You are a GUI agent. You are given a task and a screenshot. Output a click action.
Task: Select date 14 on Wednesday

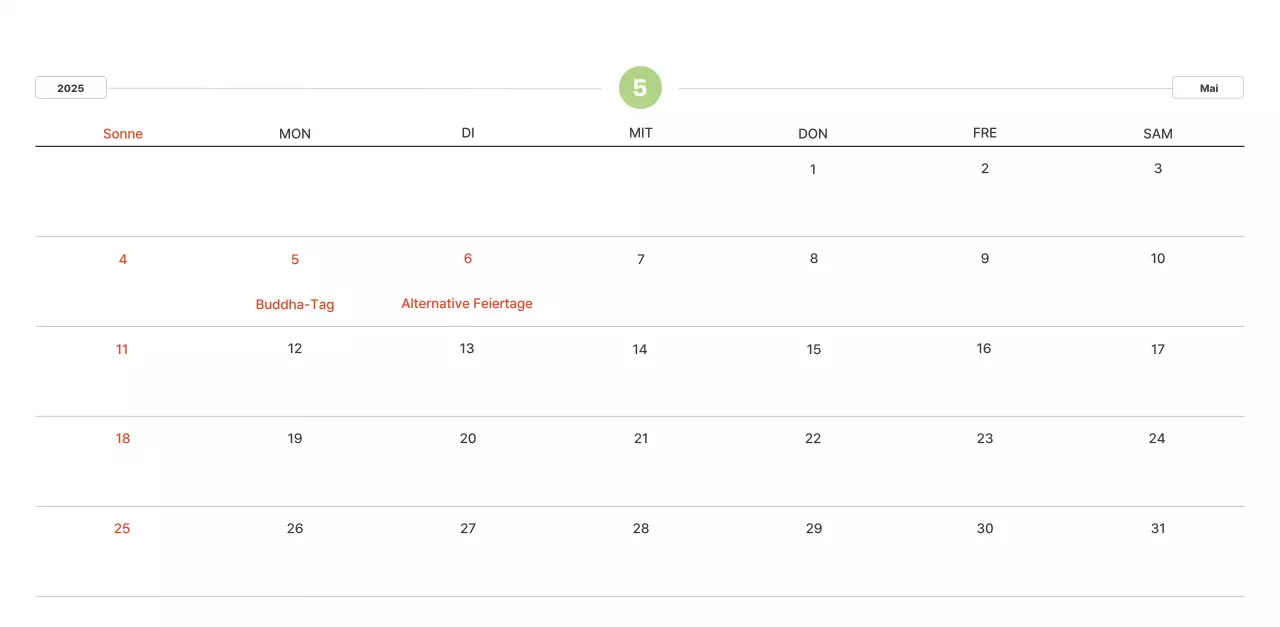(640, 349)
